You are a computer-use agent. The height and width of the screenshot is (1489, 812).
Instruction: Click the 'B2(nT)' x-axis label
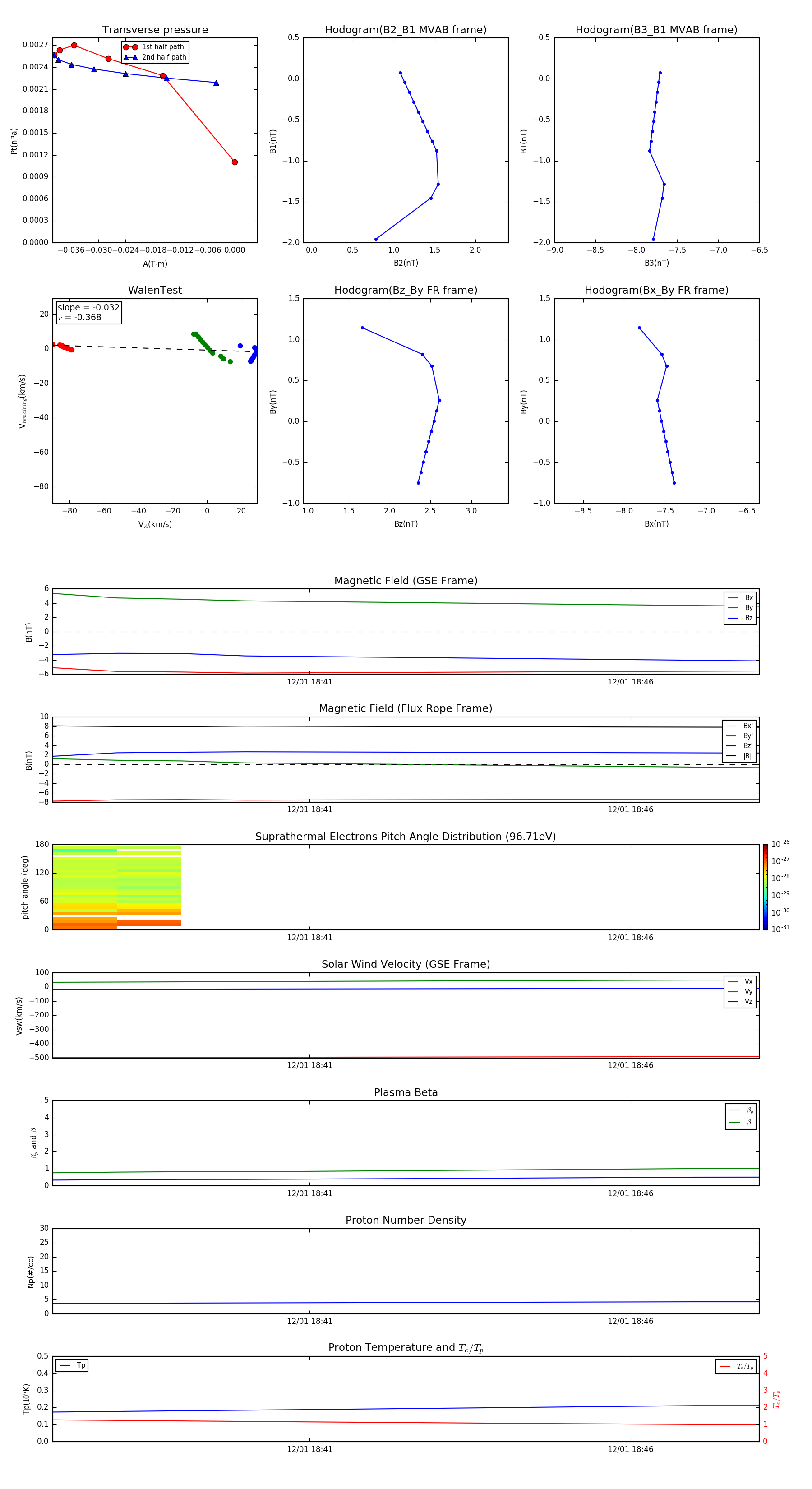(x=406, y=263)
